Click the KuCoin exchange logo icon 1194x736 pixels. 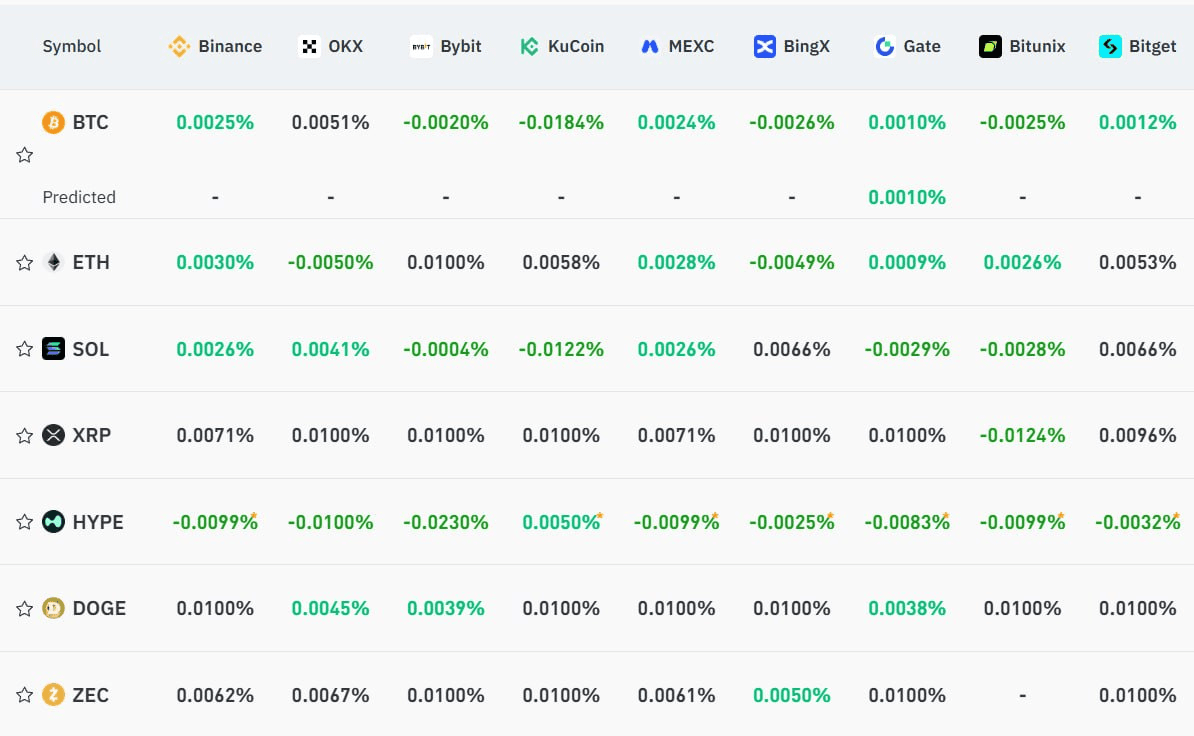pos(529,46)
